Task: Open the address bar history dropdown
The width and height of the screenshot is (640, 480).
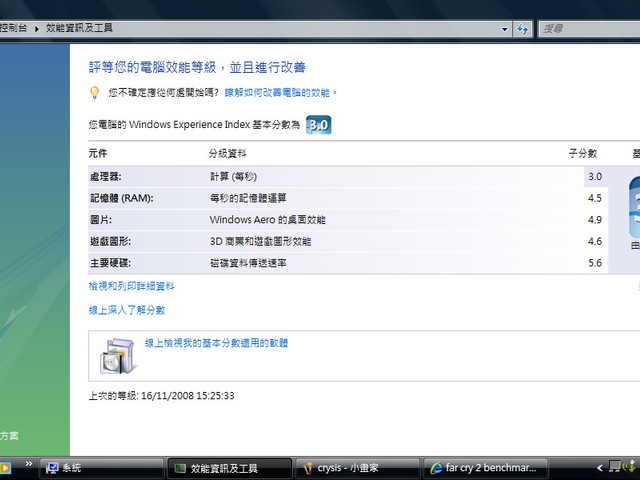Action: tap(504, 29)
